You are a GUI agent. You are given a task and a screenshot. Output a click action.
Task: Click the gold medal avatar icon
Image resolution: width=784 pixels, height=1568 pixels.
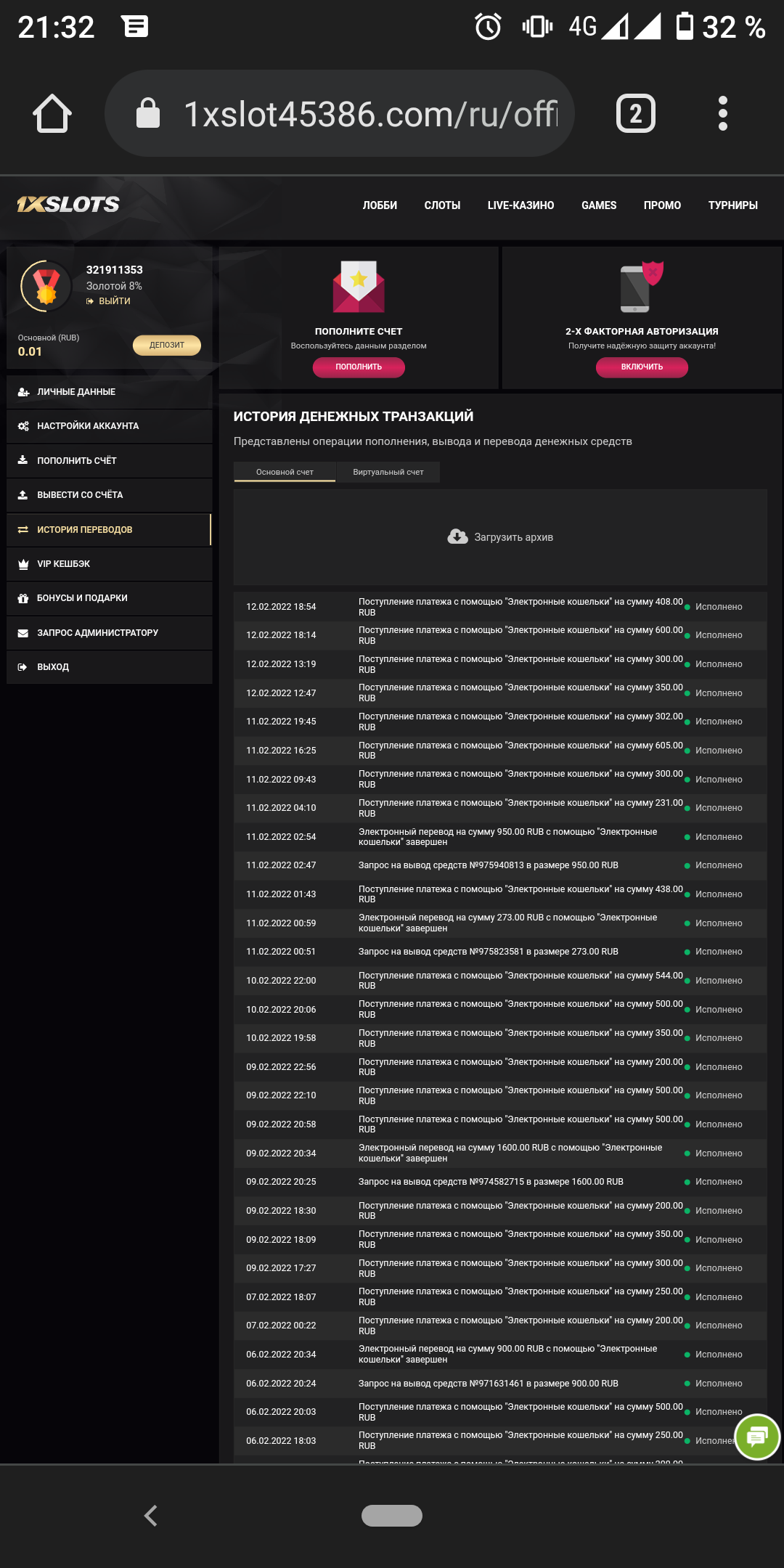[46, 286]
